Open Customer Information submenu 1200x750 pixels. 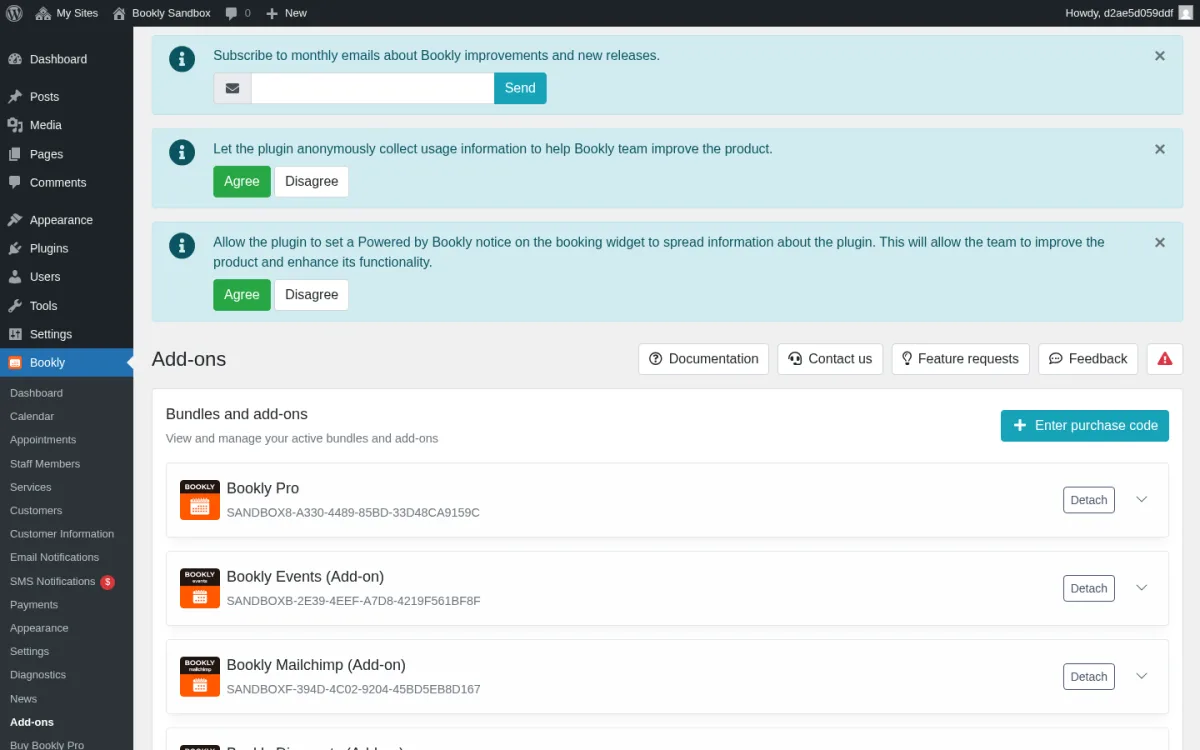pos(62,534)
